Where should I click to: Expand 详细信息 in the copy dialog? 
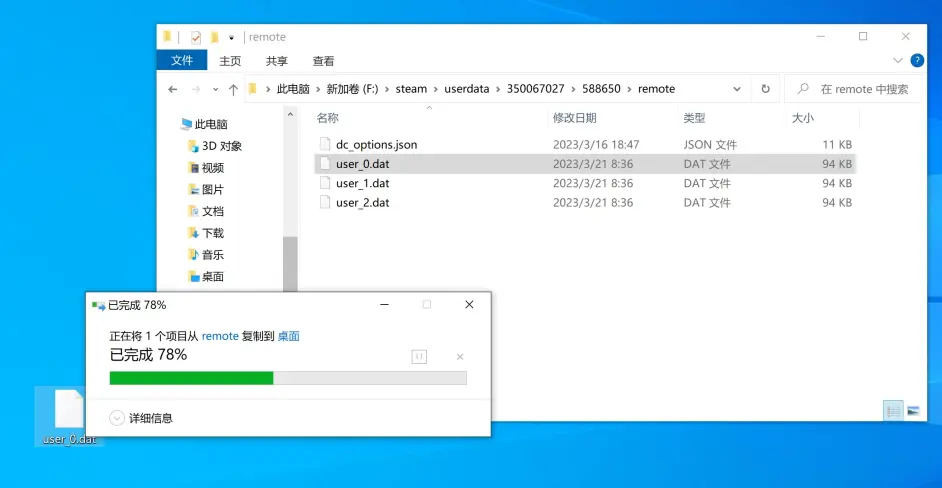tap(117, 418)
